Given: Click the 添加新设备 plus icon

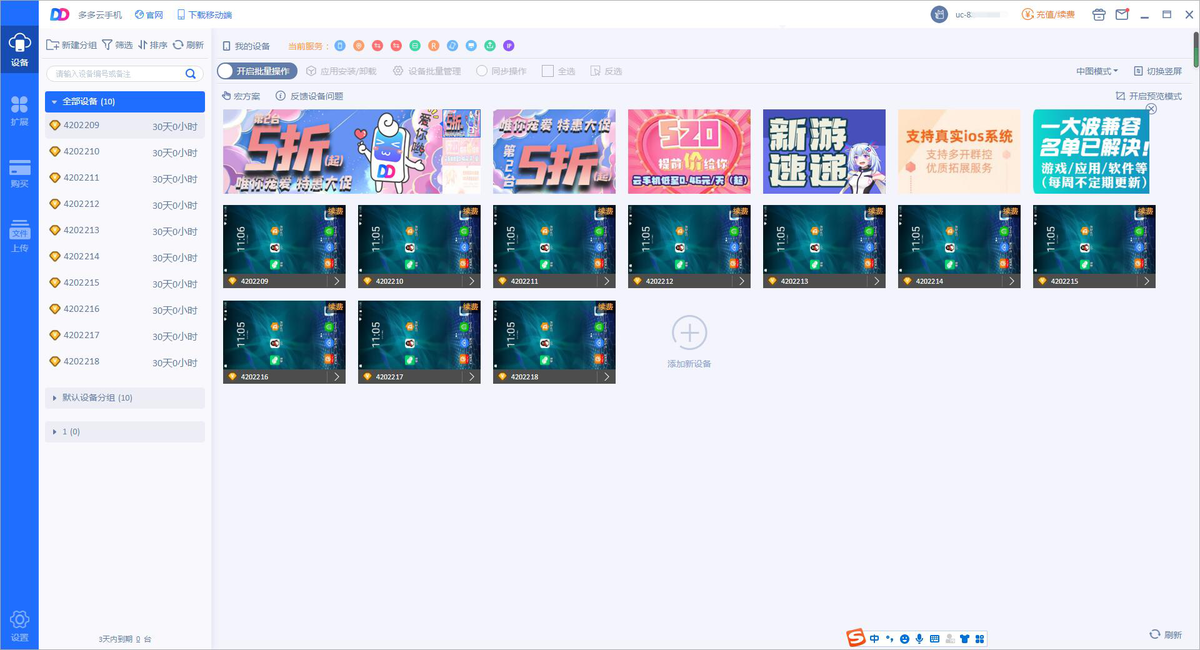Looking at the screenshot, I should pos(689,333).
